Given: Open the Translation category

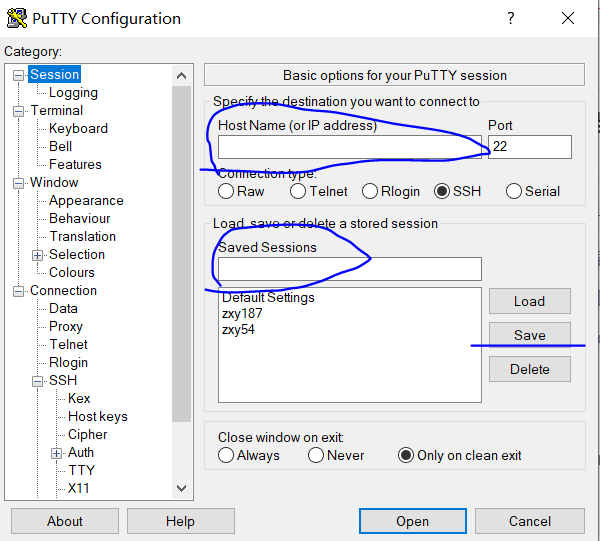Looking at the screenshot, I should point(82,236).
